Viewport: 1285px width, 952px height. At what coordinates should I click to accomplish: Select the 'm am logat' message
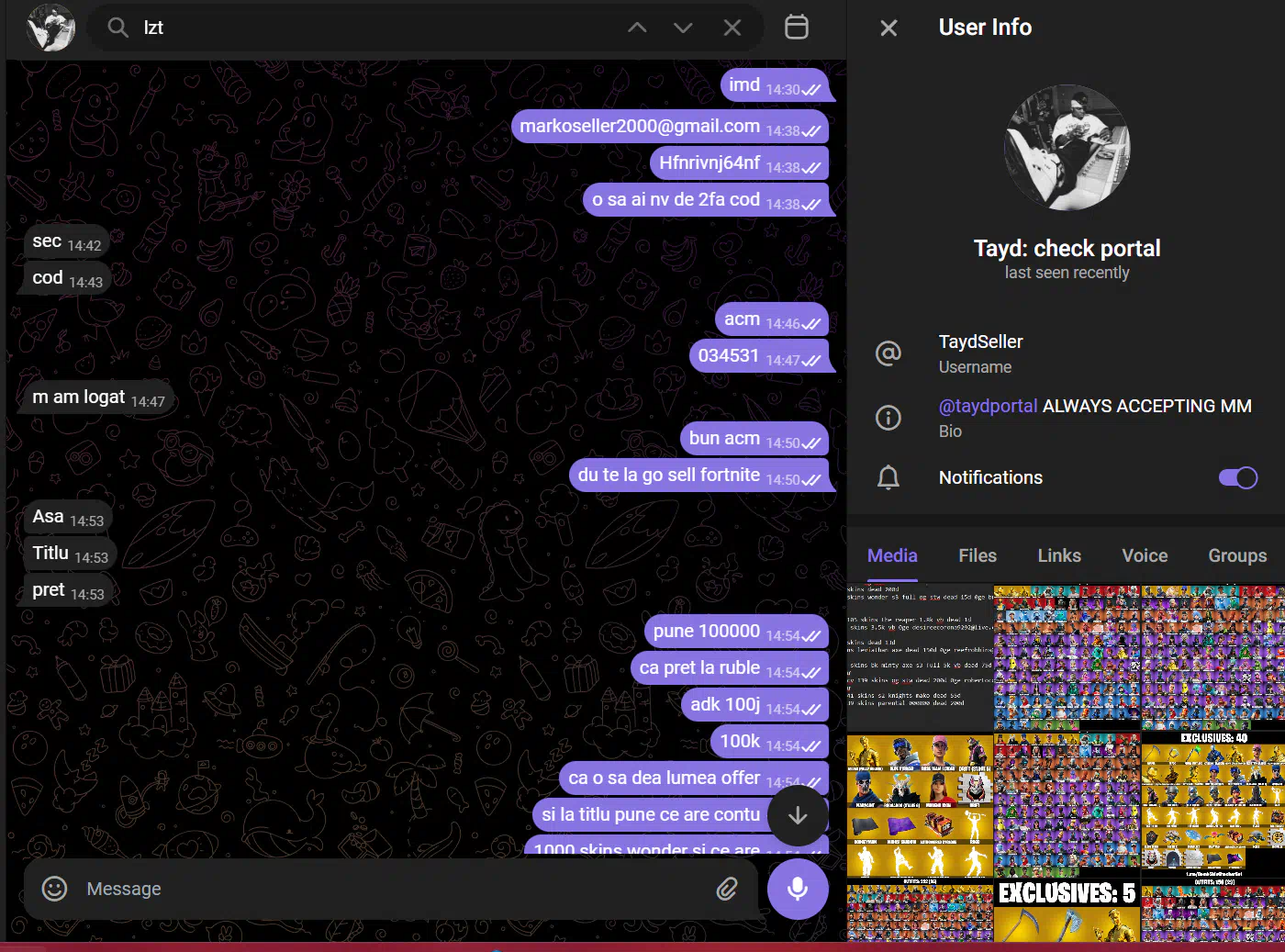(x=98, y=398)
